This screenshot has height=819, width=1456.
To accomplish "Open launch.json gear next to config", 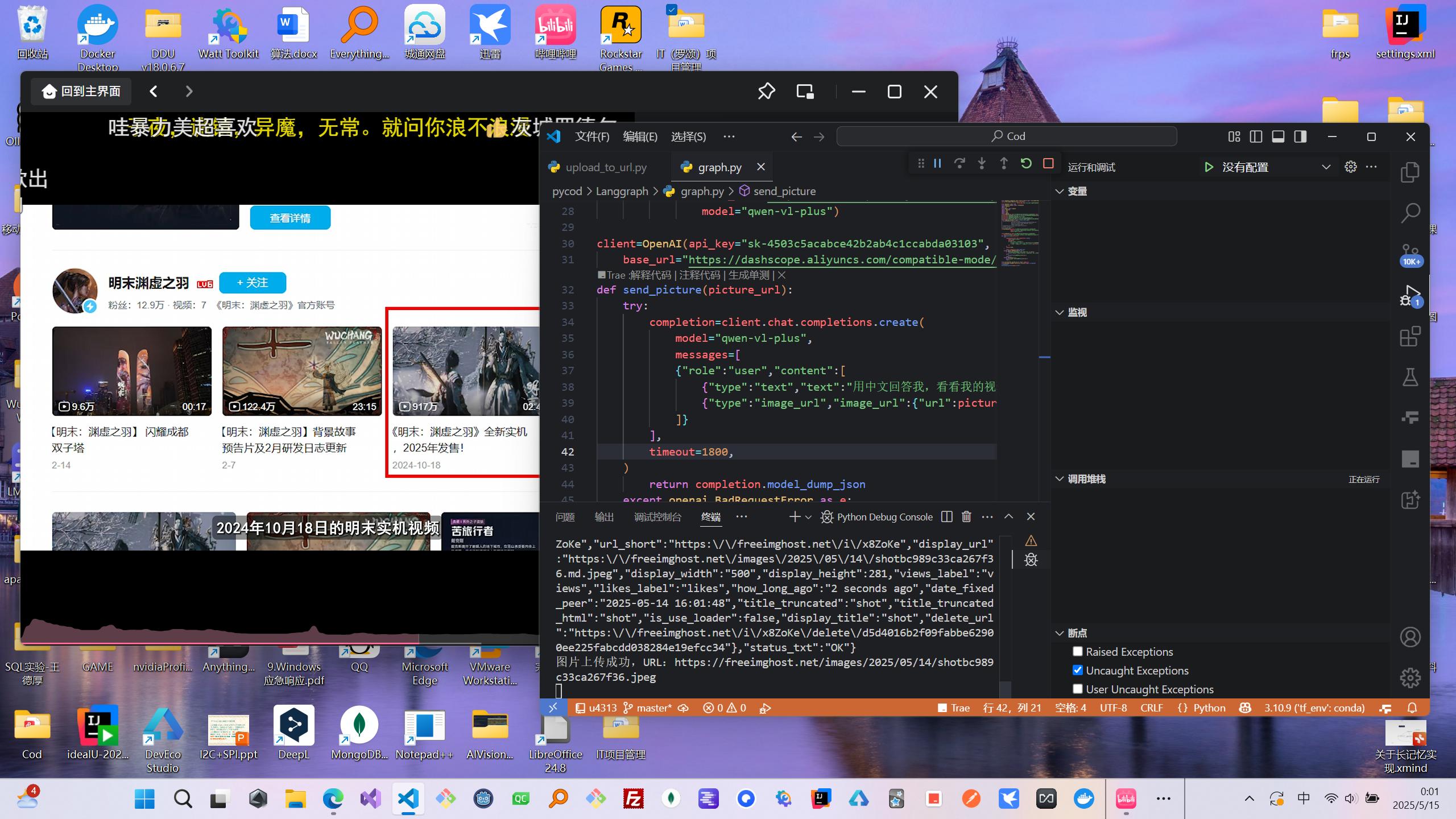I will point(1351,167).
